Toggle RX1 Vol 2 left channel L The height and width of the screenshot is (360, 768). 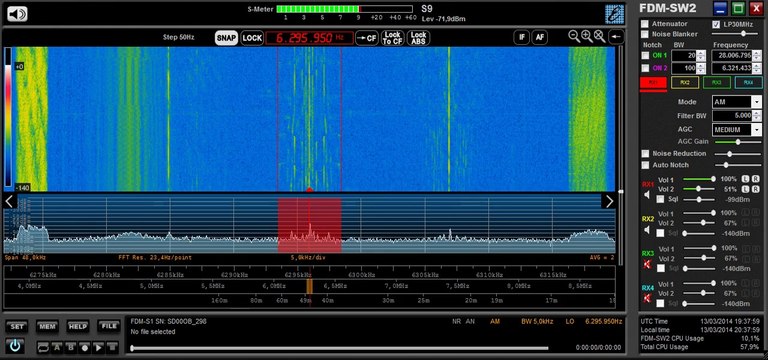pos(745,189)
